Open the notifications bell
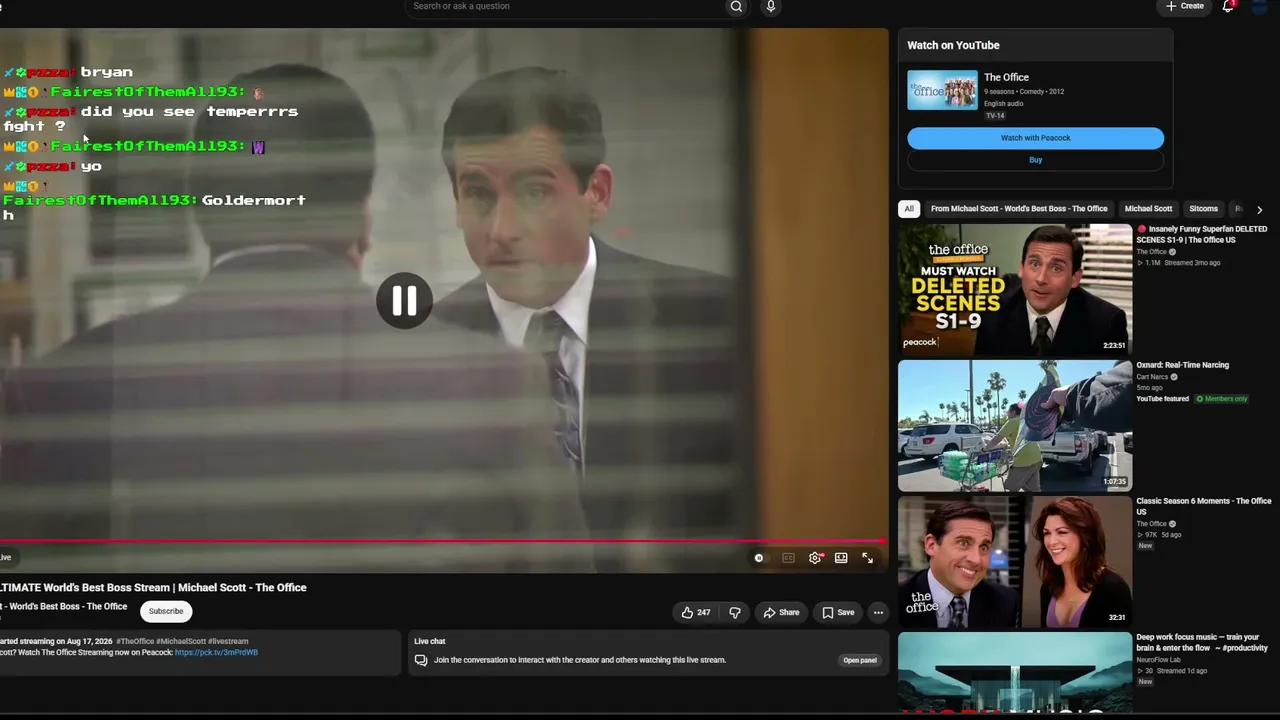Image resolution: width=1280 pixels, height=720 pixels. (x=1228, y=6)
